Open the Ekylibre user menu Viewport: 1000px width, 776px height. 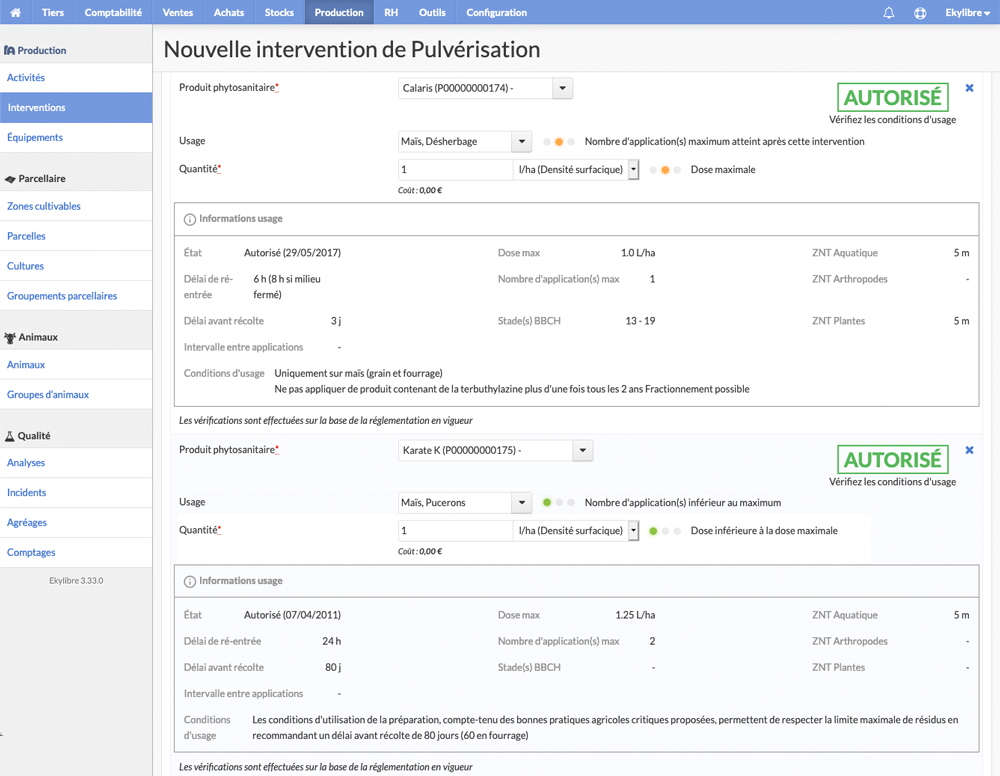coord(967,13)
